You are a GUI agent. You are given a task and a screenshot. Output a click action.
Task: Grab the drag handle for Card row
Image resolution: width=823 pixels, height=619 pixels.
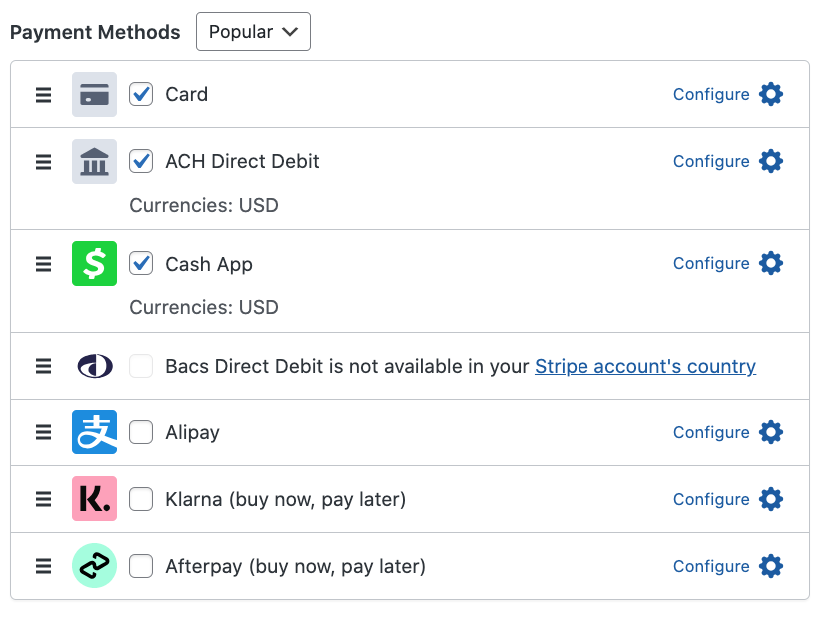44,95
